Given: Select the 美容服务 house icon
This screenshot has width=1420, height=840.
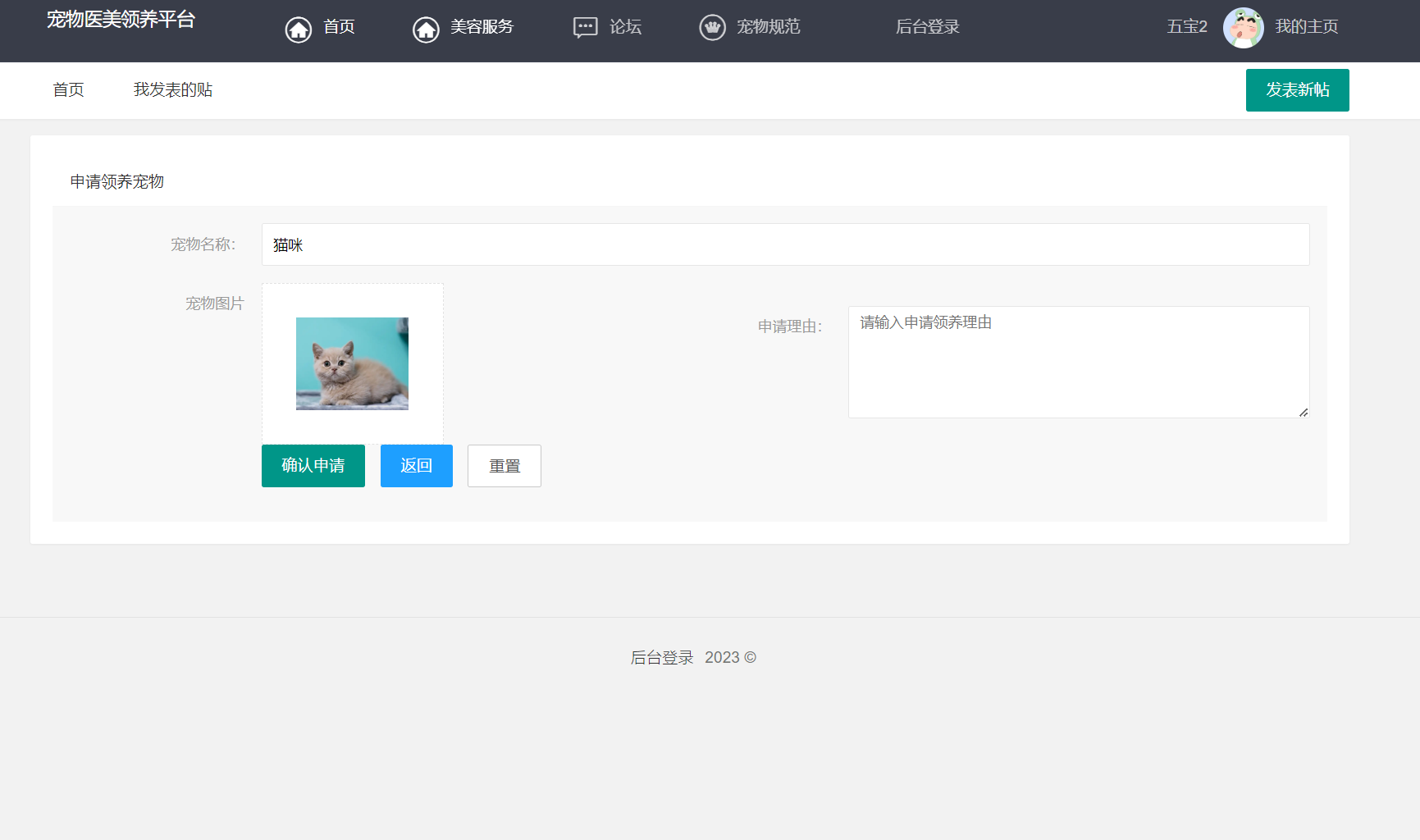Looking at the screenshot, I should point(426,27).
